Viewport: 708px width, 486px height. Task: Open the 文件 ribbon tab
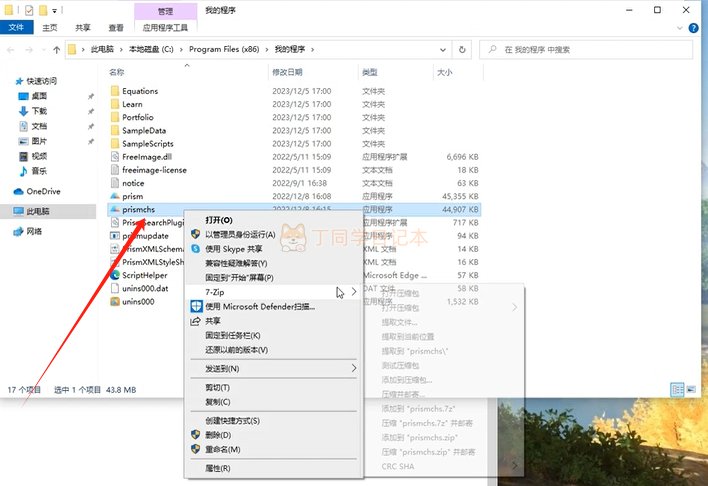point(16,28)
